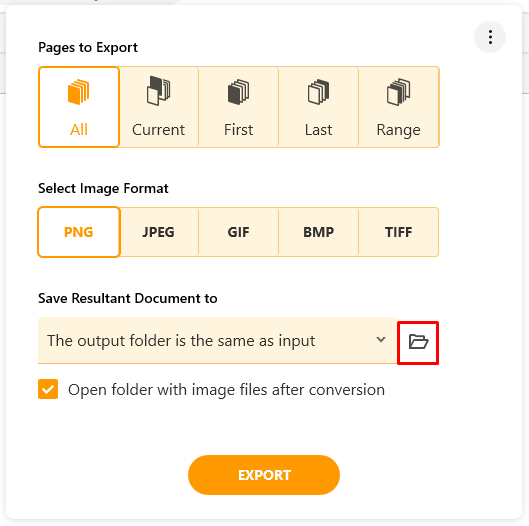Select the Last page export icon
The image size is (529, 526).
[x=318, y=92]
